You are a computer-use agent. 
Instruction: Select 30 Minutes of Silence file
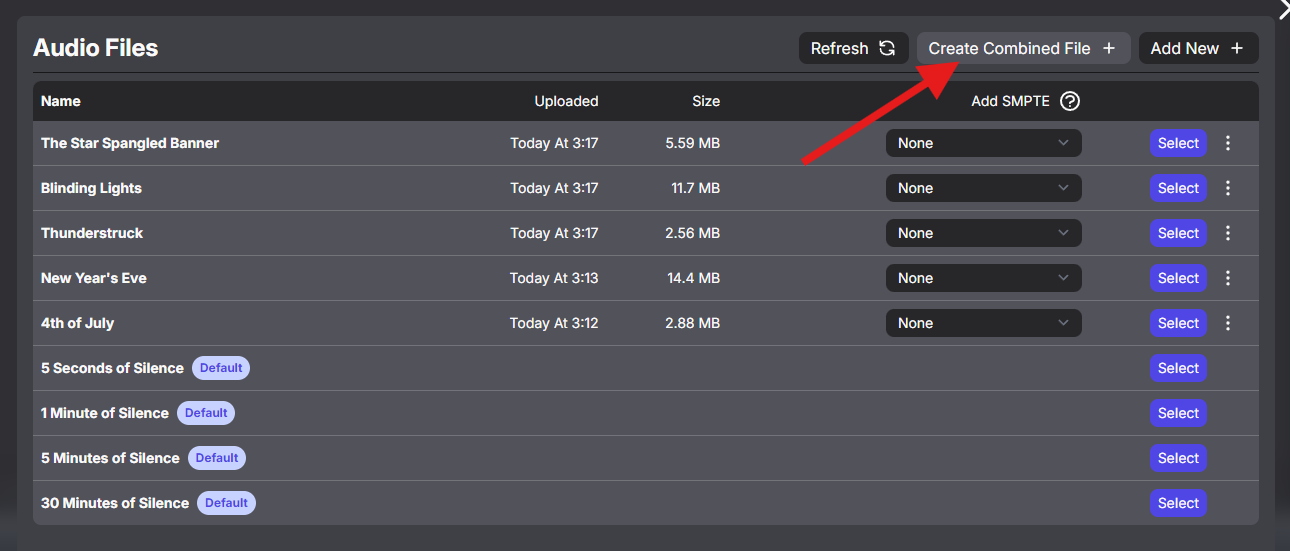tap(1178, 503)
